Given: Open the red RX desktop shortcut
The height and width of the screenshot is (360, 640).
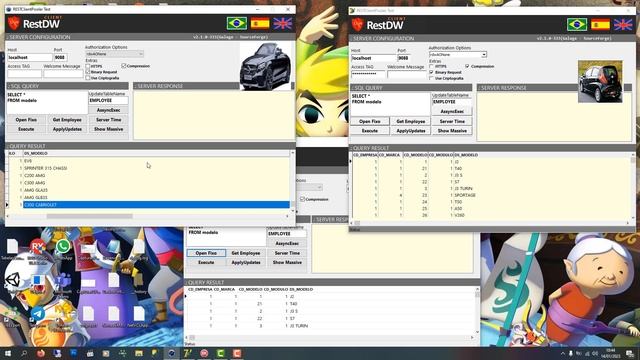Looking at the screenshot, I should pos(38,247).
